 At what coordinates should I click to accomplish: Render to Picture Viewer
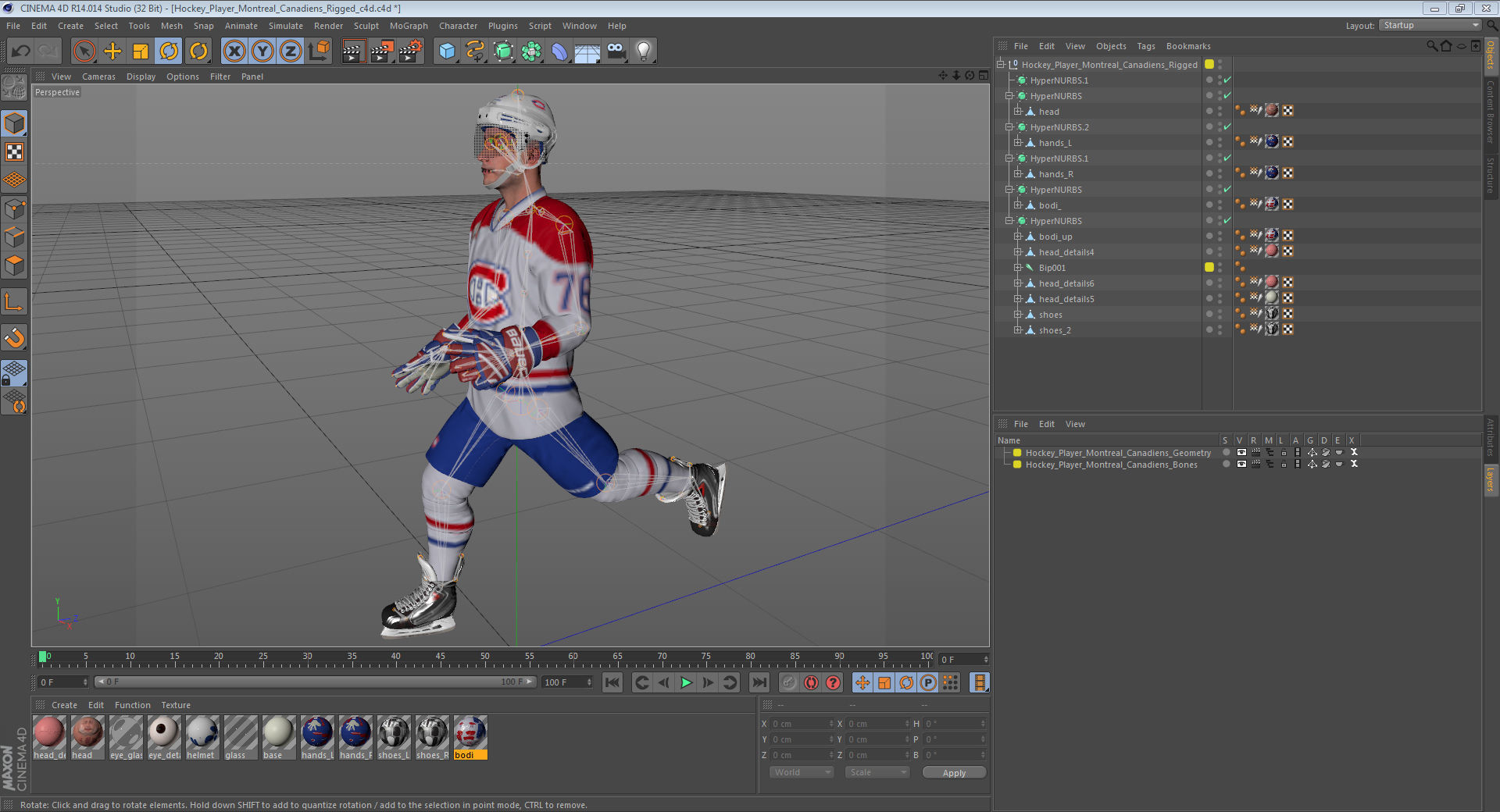pos(382,52)
